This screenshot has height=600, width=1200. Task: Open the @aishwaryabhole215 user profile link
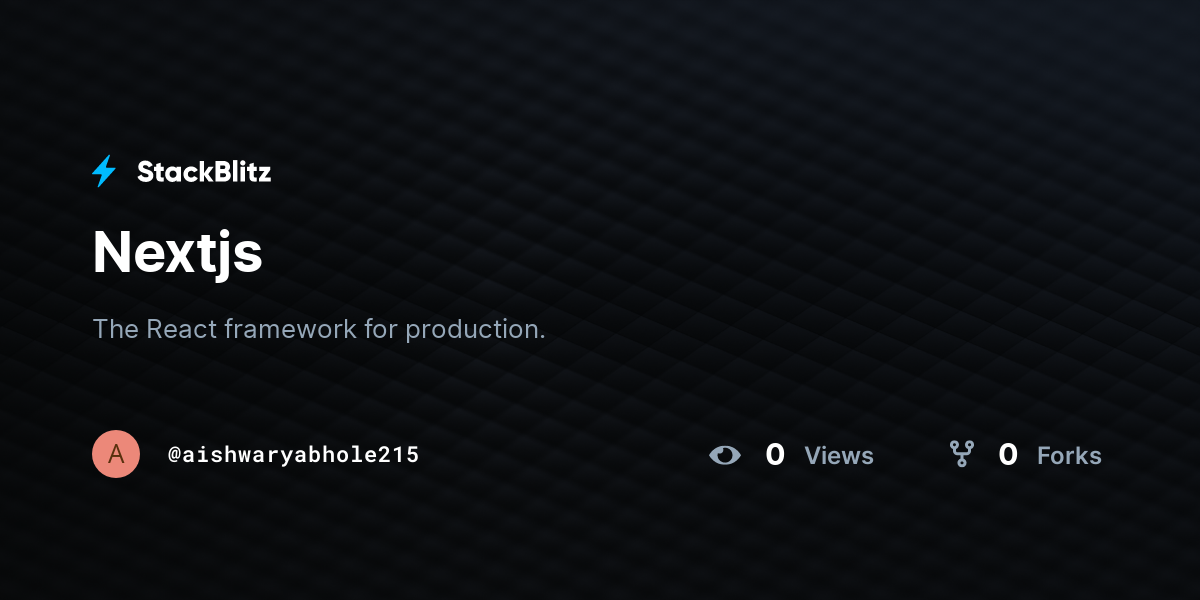pyautogui.click(x=293, y=455)
